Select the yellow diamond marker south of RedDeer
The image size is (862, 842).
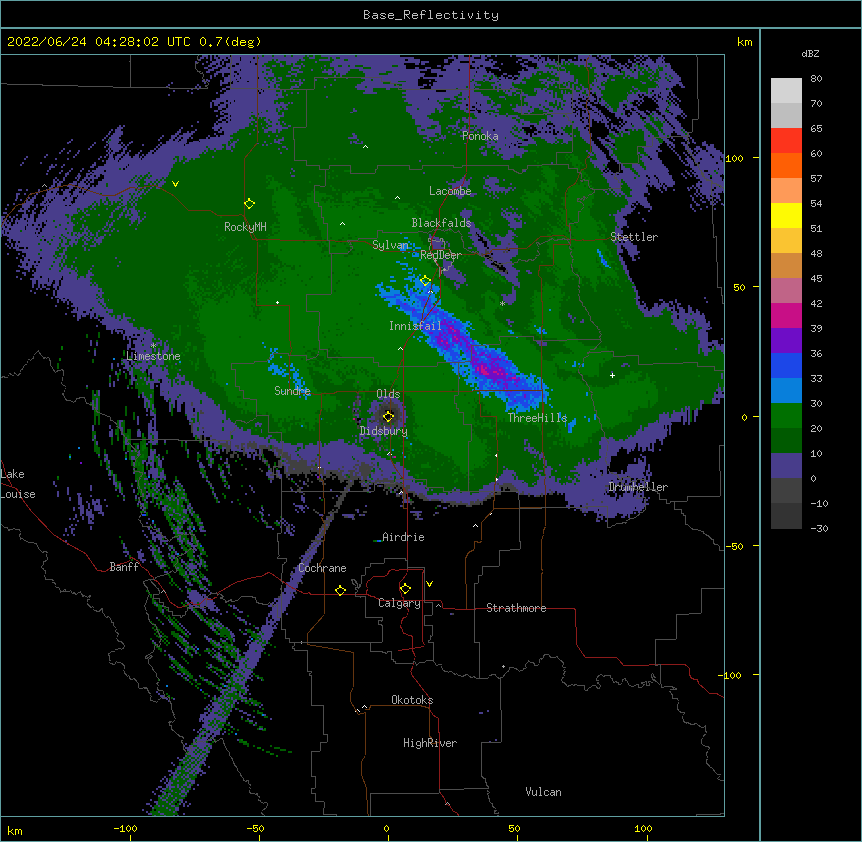click(426, 281)
